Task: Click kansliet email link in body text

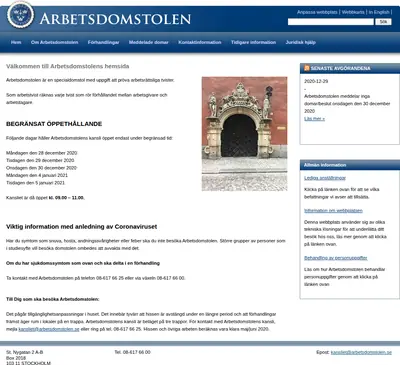Action: tap(49, 329)
